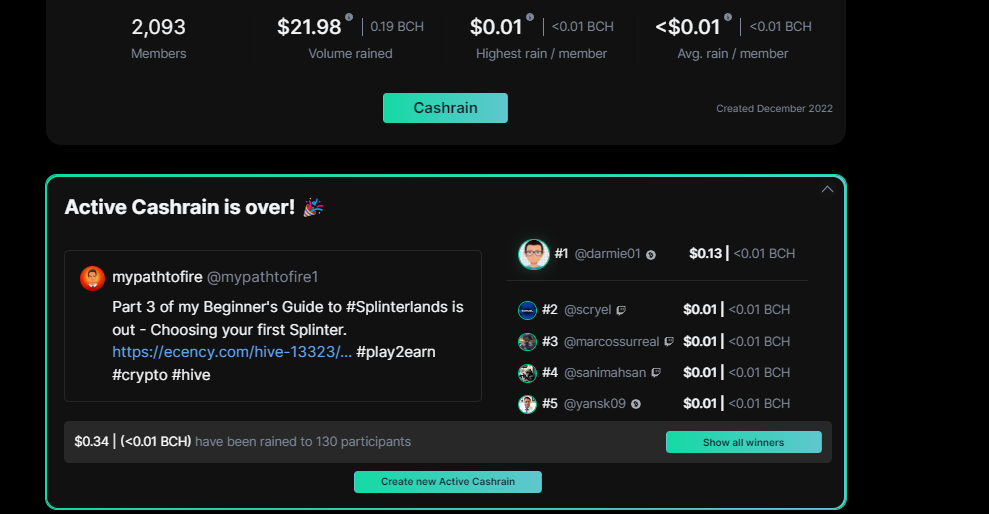Click the noise.cash icon next to @darmie01

click(x=651, y=255)
